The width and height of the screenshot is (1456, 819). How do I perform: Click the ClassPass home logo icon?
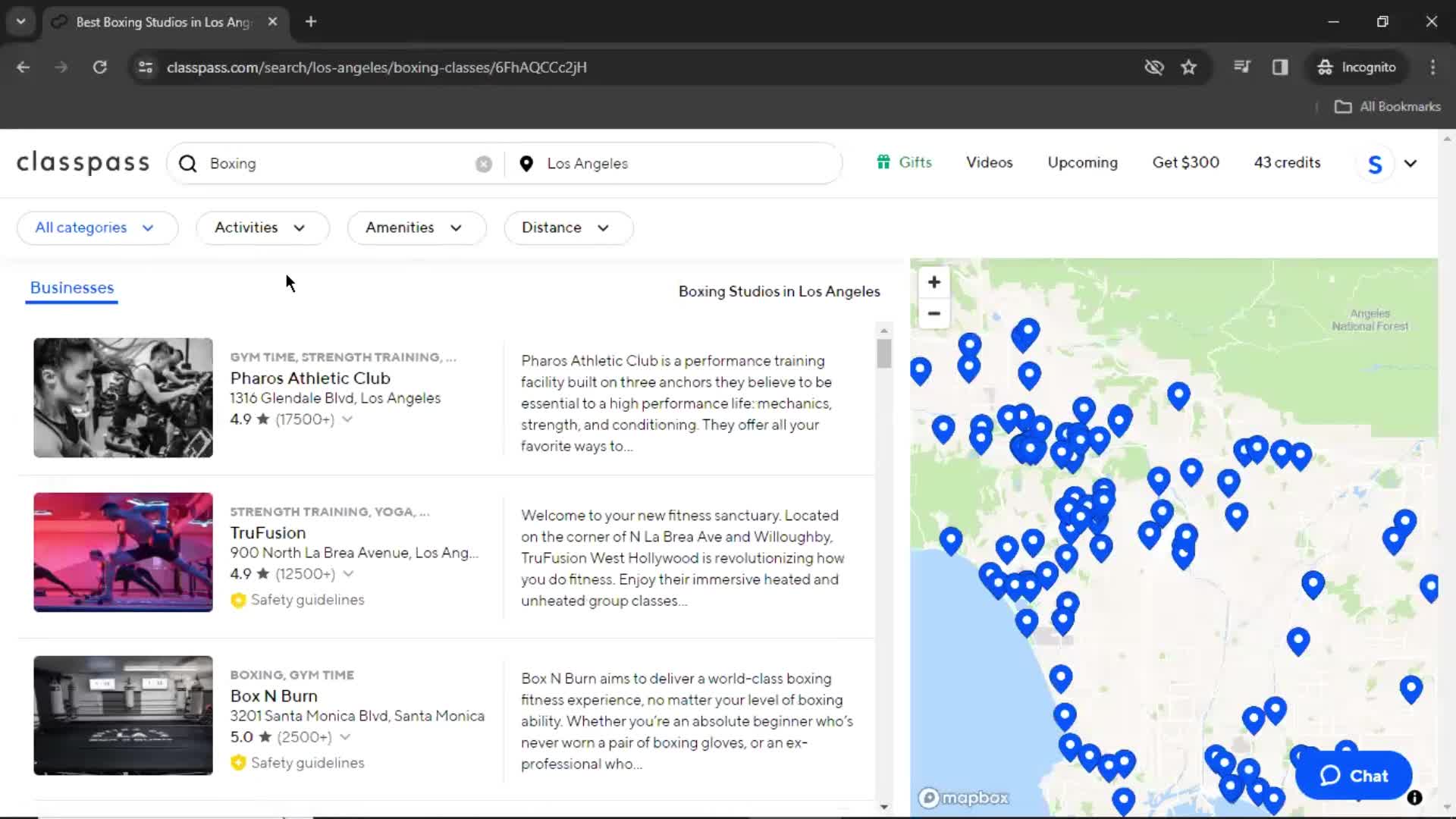82,162
